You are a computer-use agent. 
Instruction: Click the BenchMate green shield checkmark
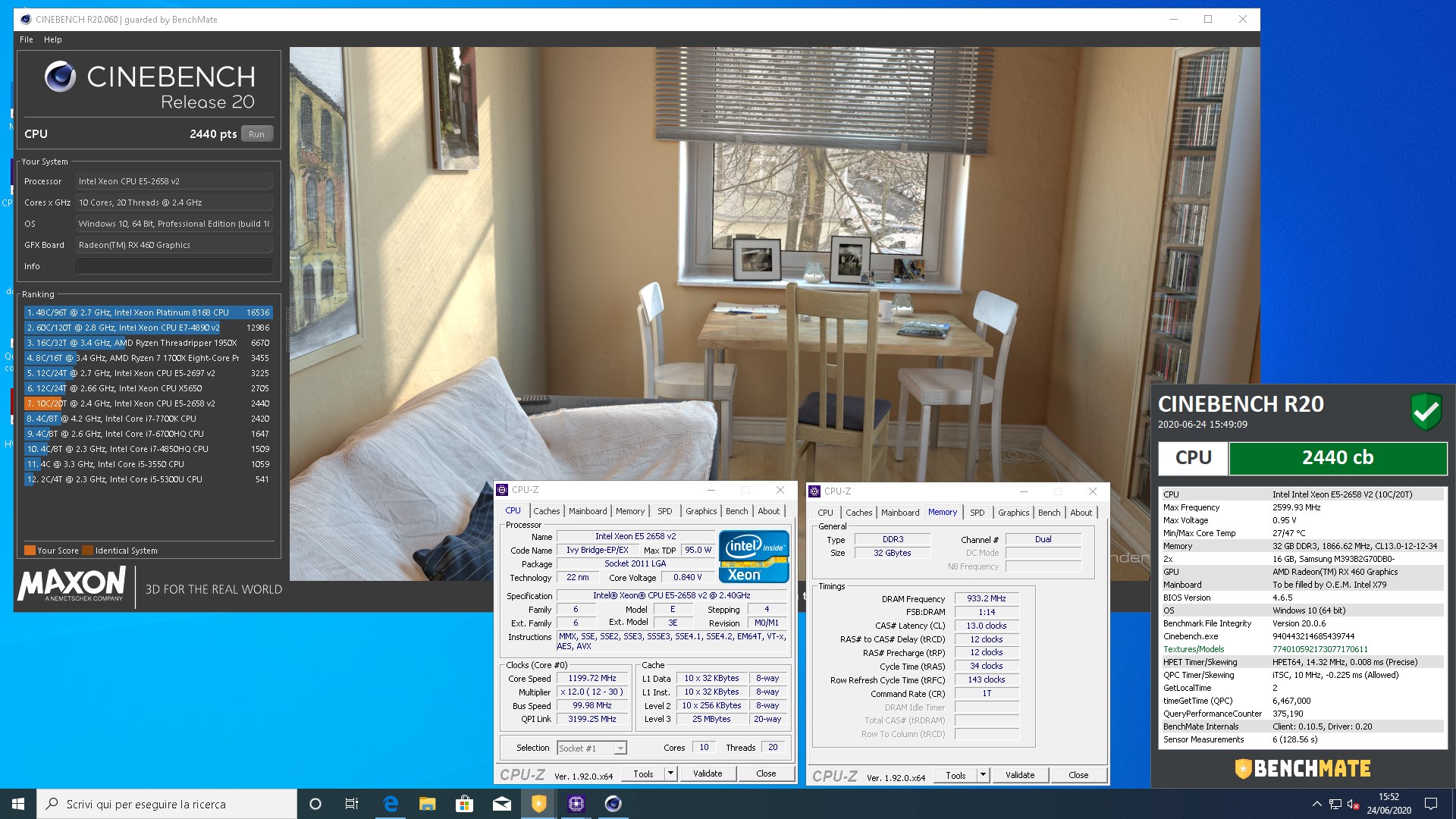[x=1426, y=412]
